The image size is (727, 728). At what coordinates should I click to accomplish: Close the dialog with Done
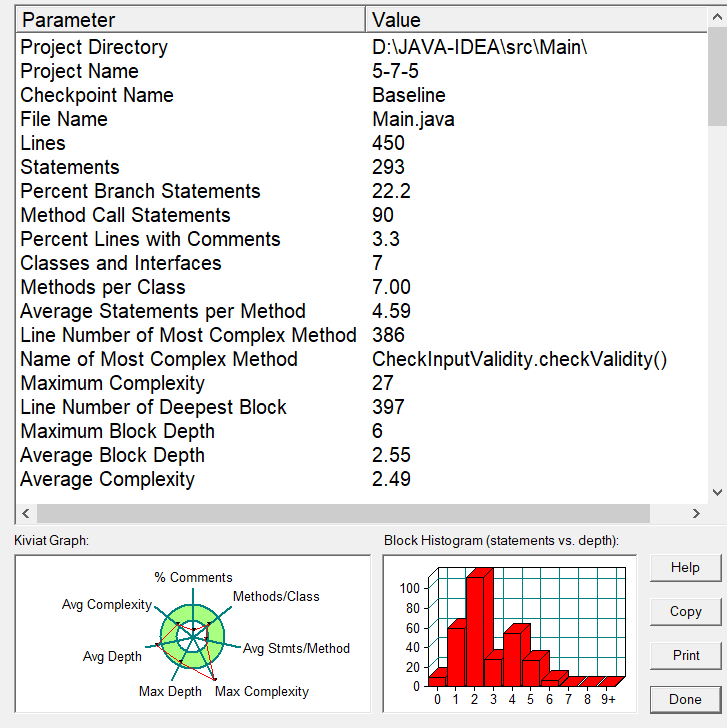686,699
